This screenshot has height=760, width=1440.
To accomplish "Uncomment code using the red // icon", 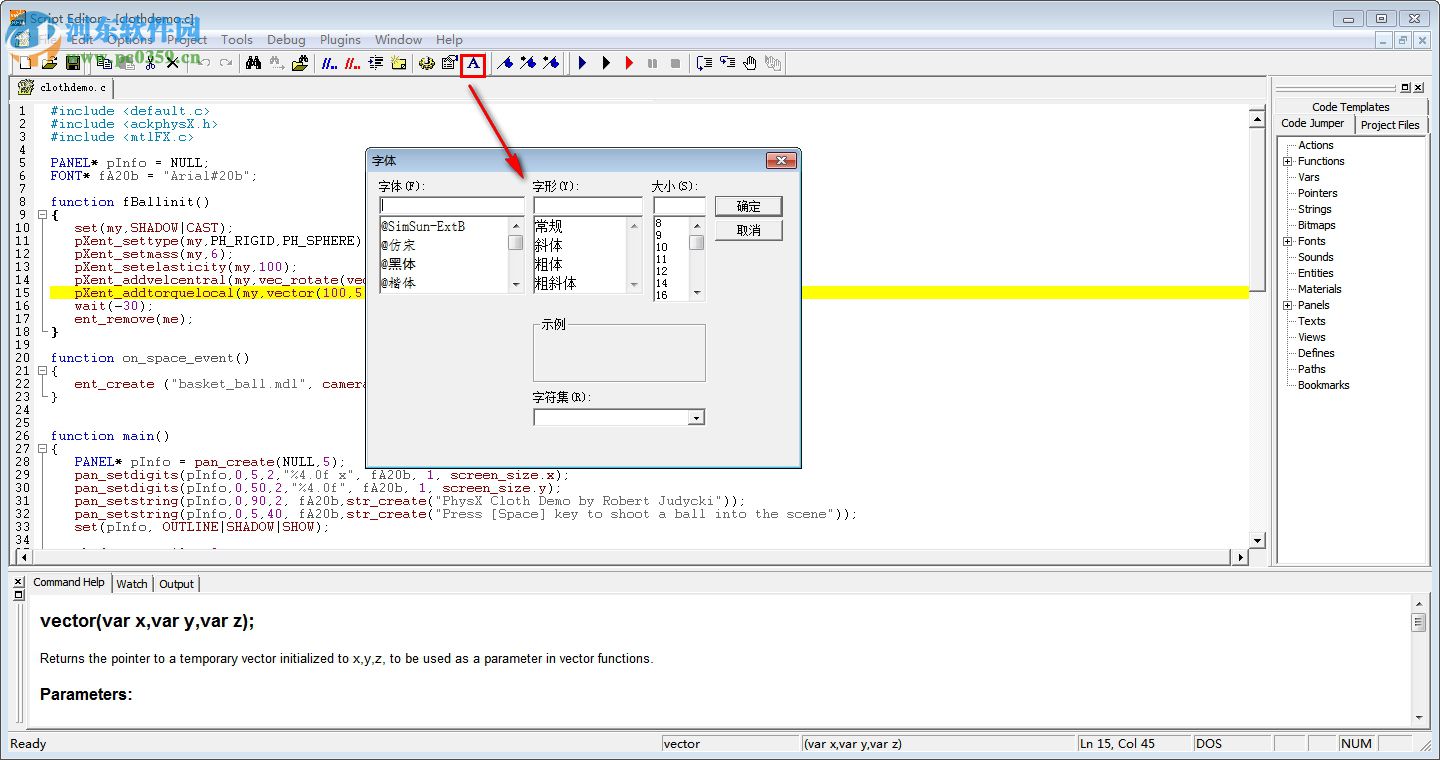I will click(x=350, y=62).
